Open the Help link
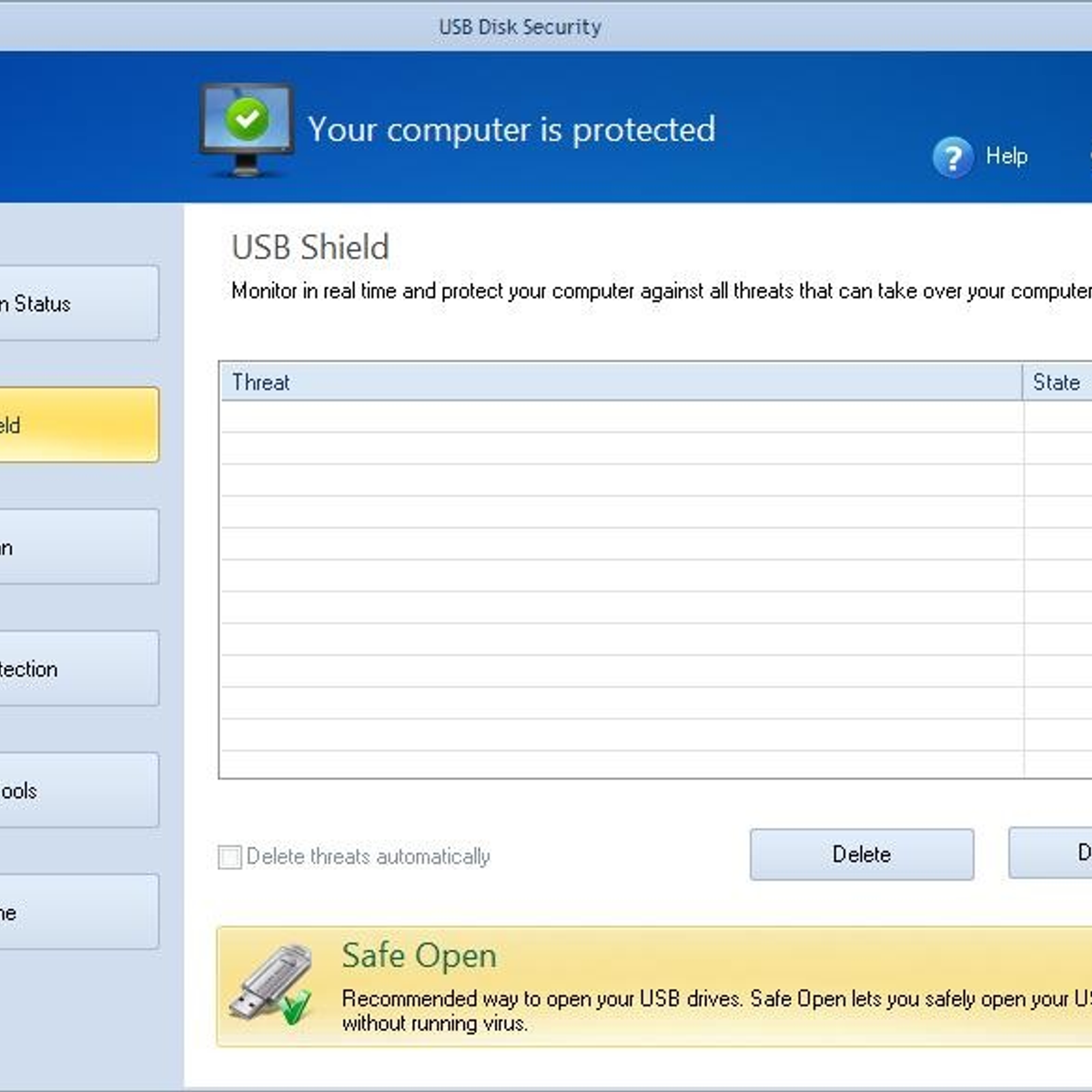This screenshot has width=1092, height=1092. (x=1006, y=156)
